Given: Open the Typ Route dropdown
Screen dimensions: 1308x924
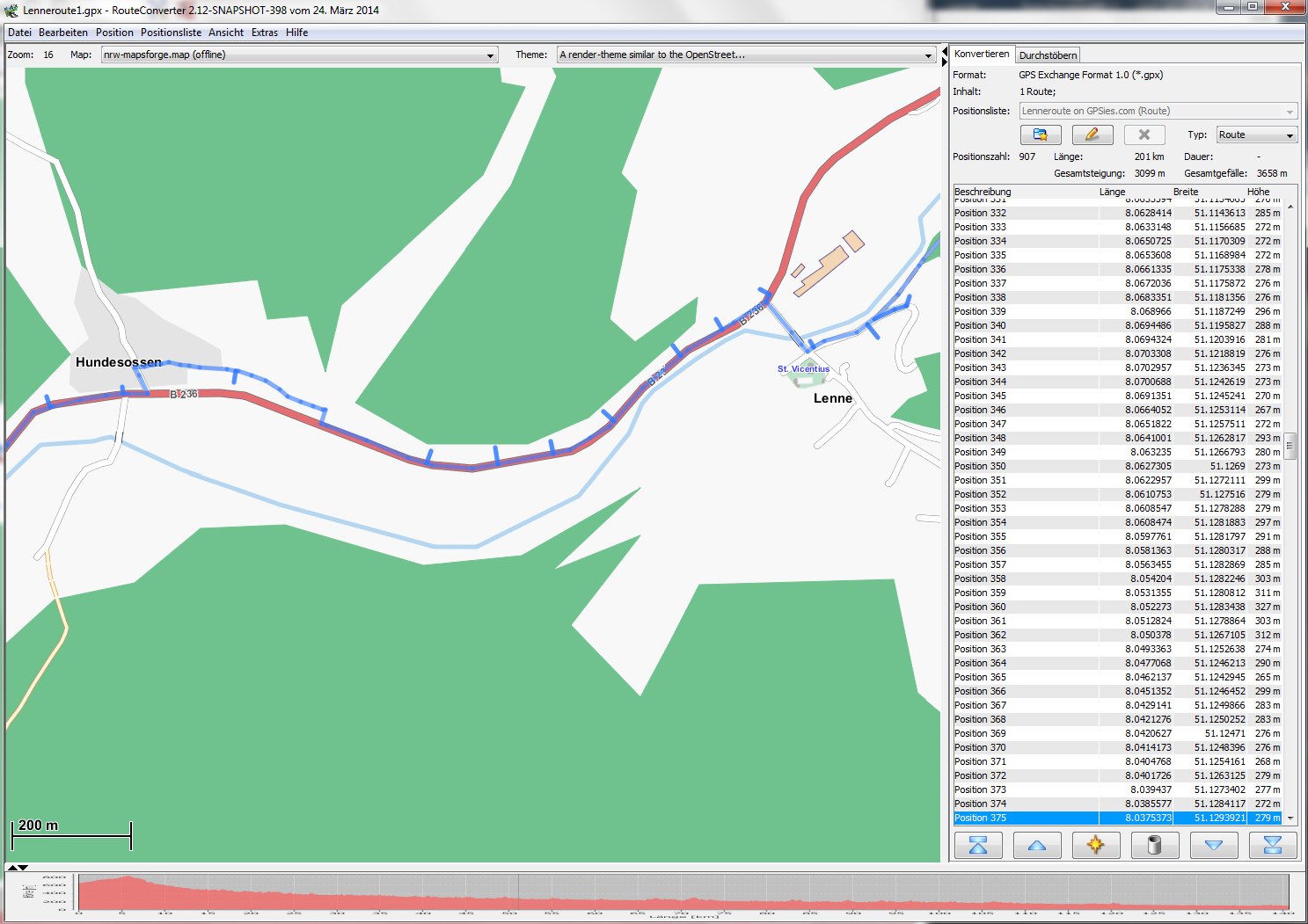Looking at the screenshot, I should 1290,135.
